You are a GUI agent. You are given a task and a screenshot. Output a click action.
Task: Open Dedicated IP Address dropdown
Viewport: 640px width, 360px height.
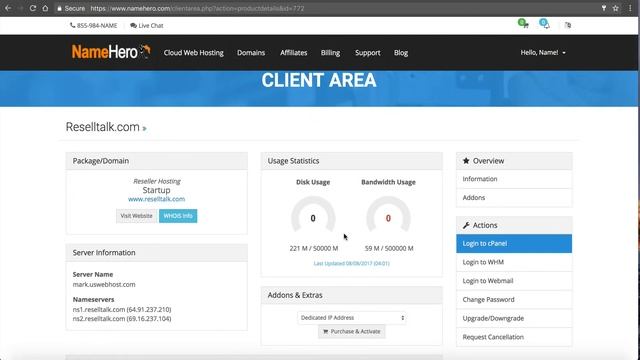tap(351, 318)
